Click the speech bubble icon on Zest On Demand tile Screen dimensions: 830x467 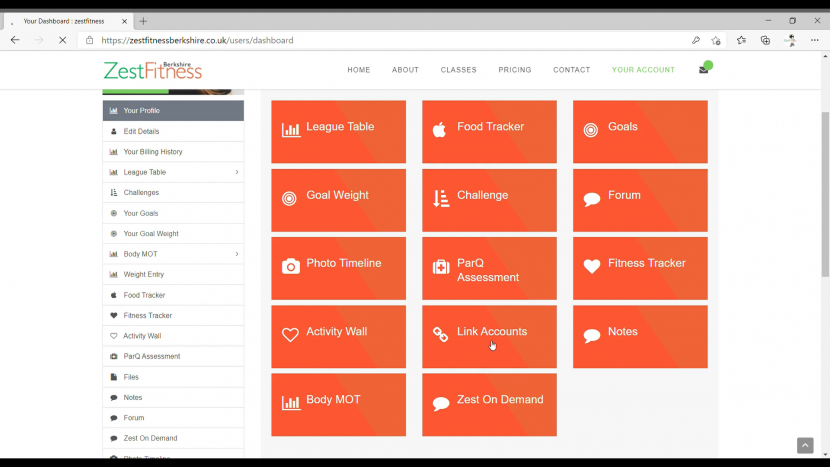pos(441,403)
